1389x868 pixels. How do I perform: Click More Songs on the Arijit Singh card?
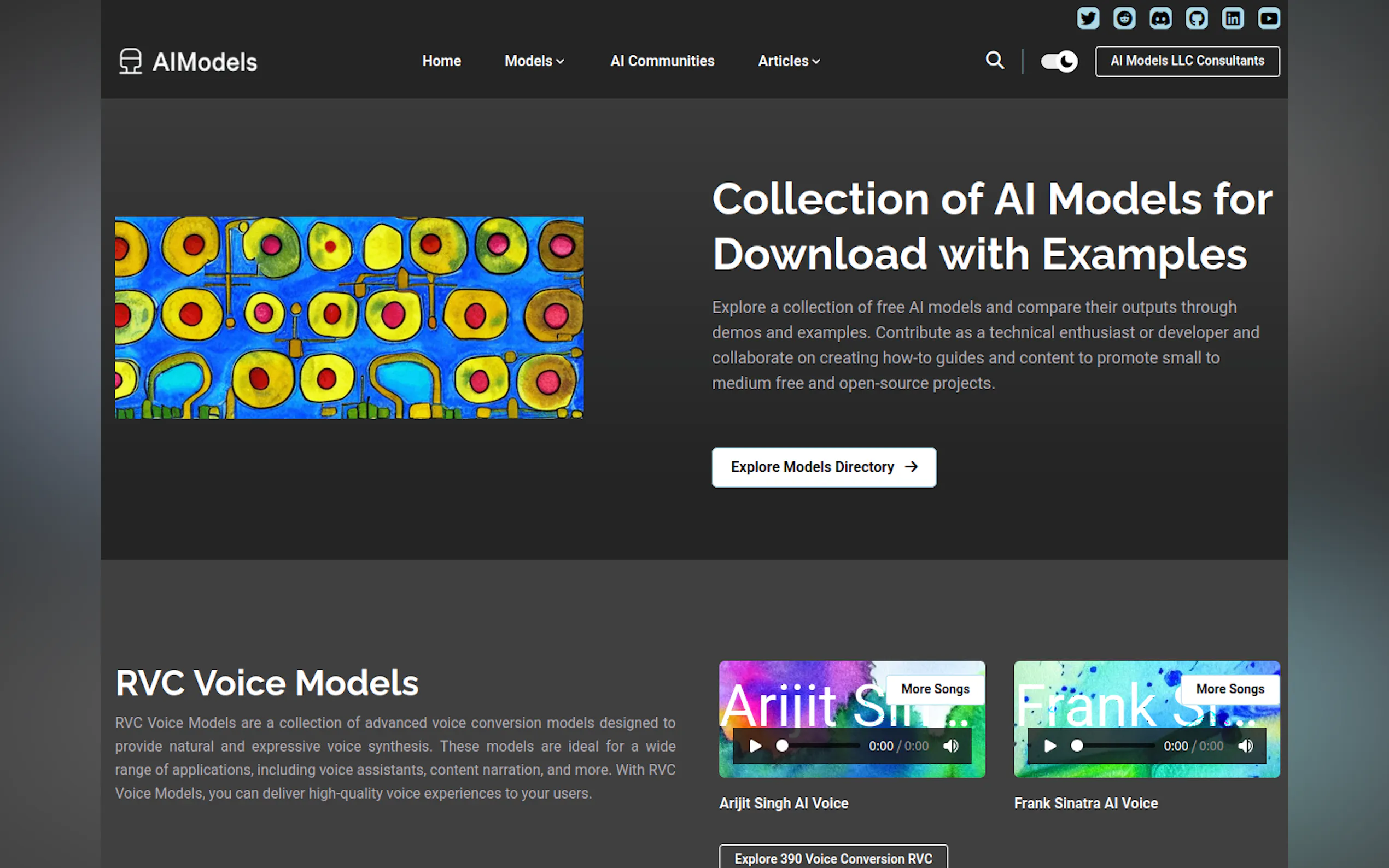(935, 689)
